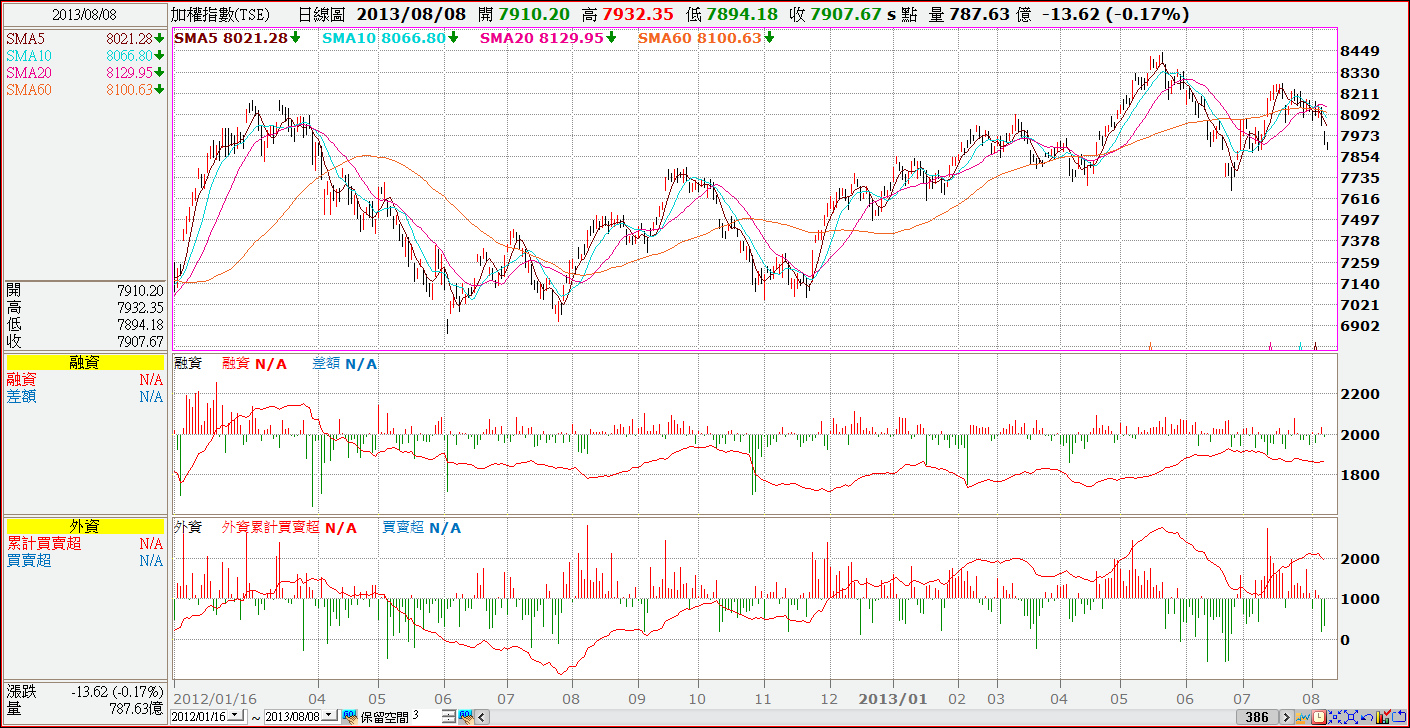Click the yellow 外資 panel header
This screenshot has width=1410, height=728.
(x=84, y=526)
